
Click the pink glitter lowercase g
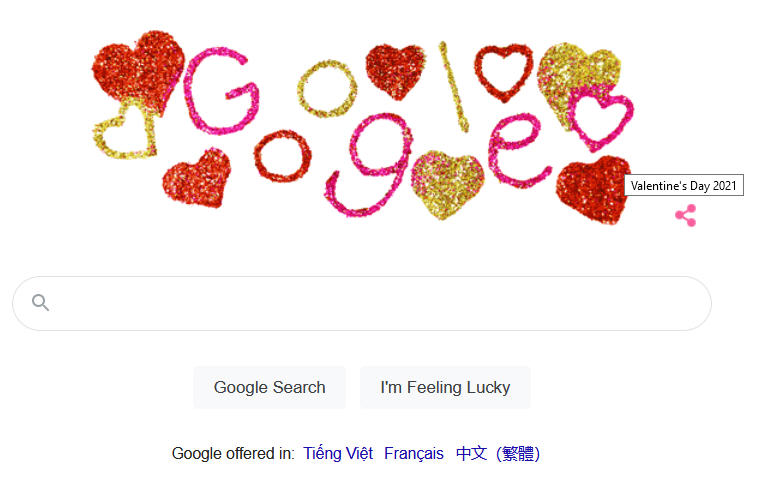tap(368, 165)
